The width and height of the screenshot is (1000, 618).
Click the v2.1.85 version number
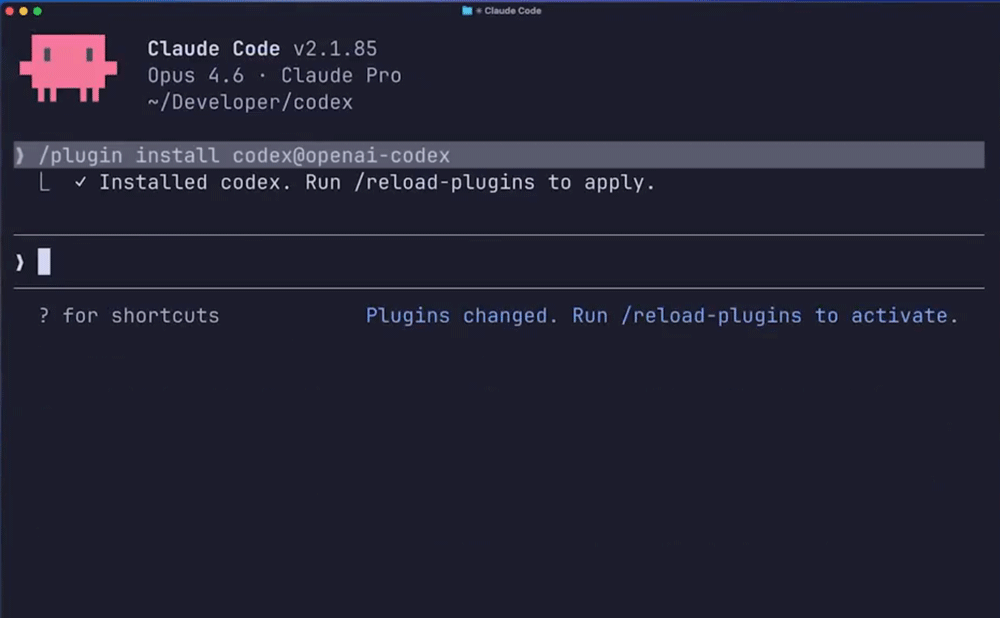pyautogui.click(x=335, y=49)
